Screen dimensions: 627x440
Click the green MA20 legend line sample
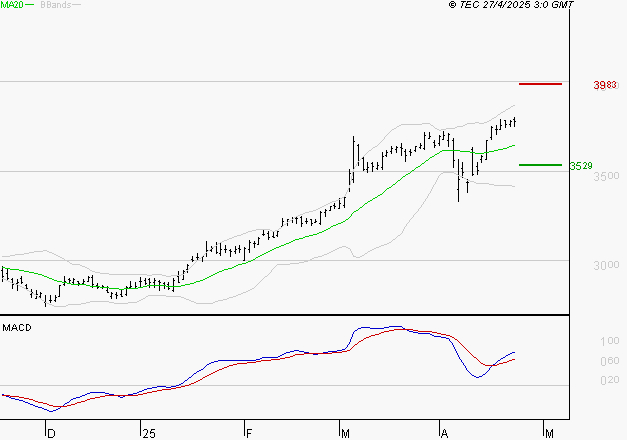tap(30, 6)
